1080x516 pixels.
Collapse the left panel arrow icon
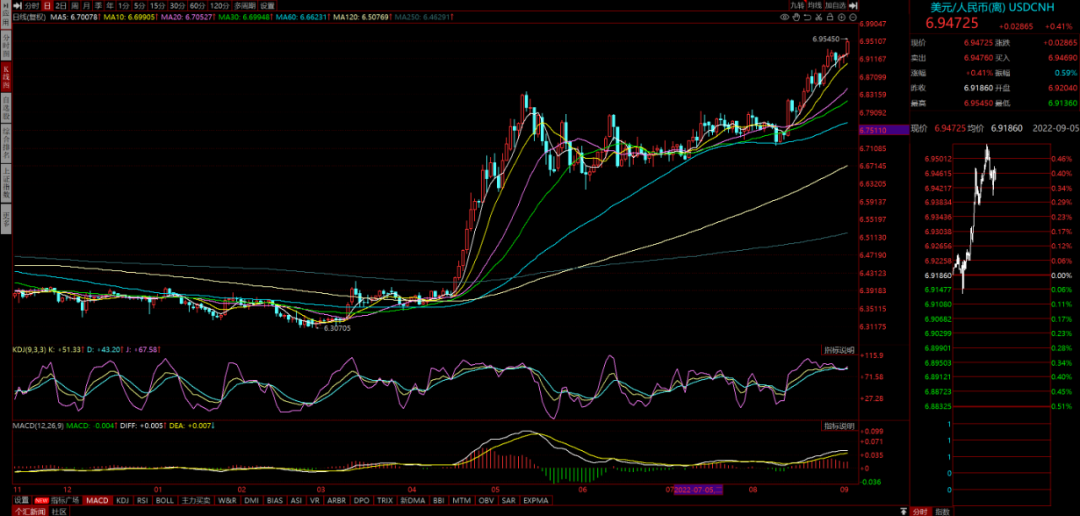coord(18,6)
